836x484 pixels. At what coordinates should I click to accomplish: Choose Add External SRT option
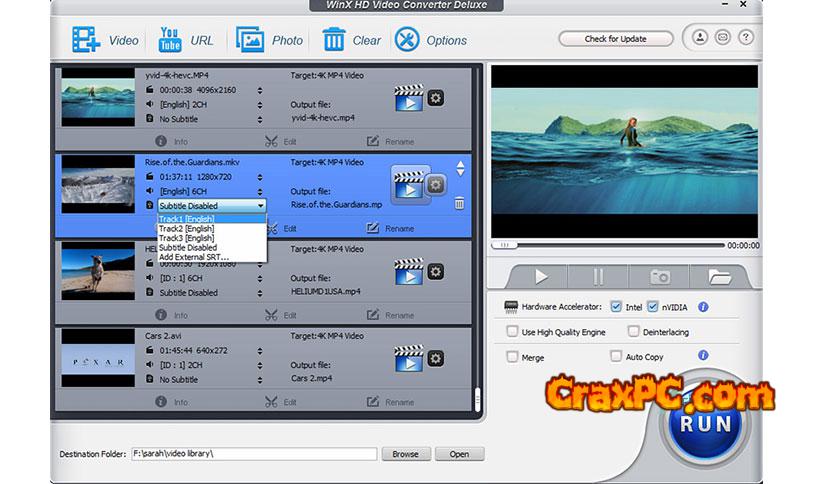[193, 257]
